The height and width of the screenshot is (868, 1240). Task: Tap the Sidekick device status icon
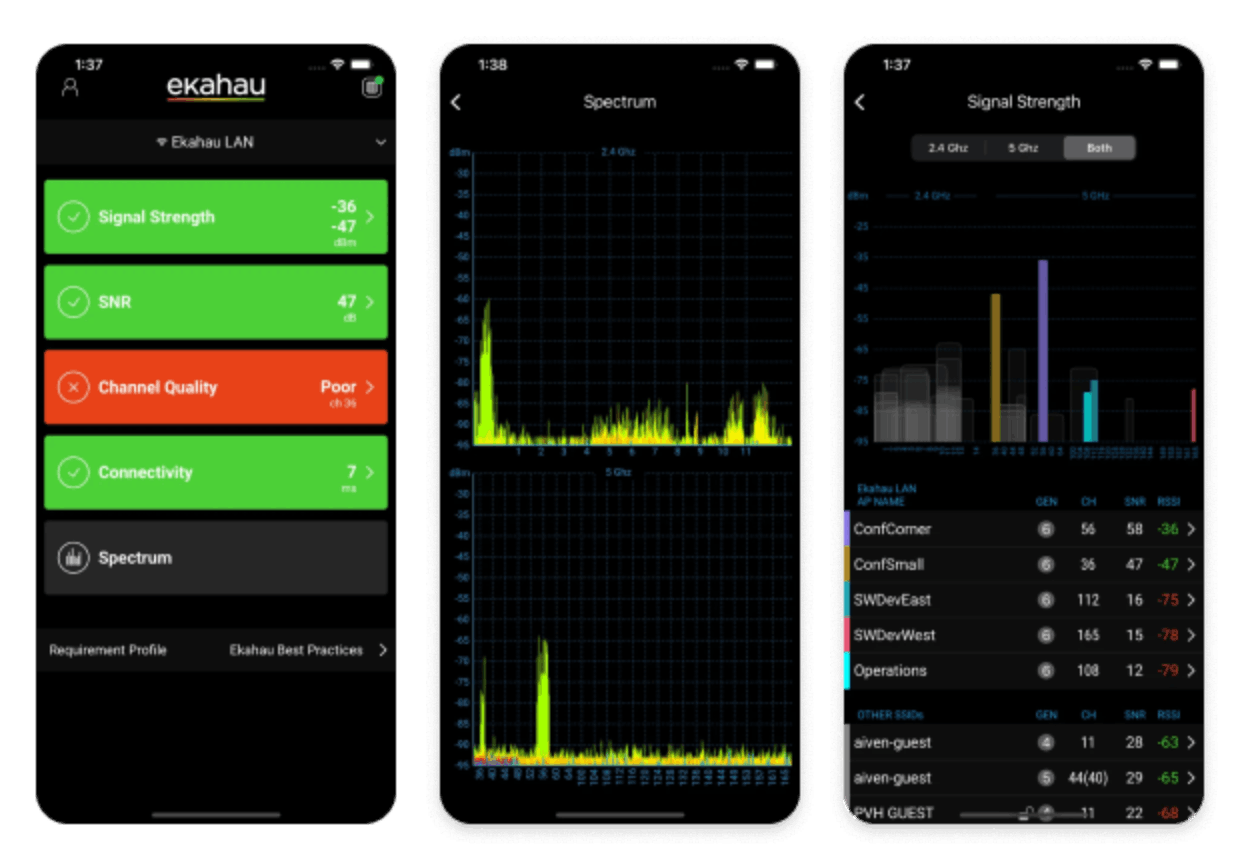tap(371, 87)
